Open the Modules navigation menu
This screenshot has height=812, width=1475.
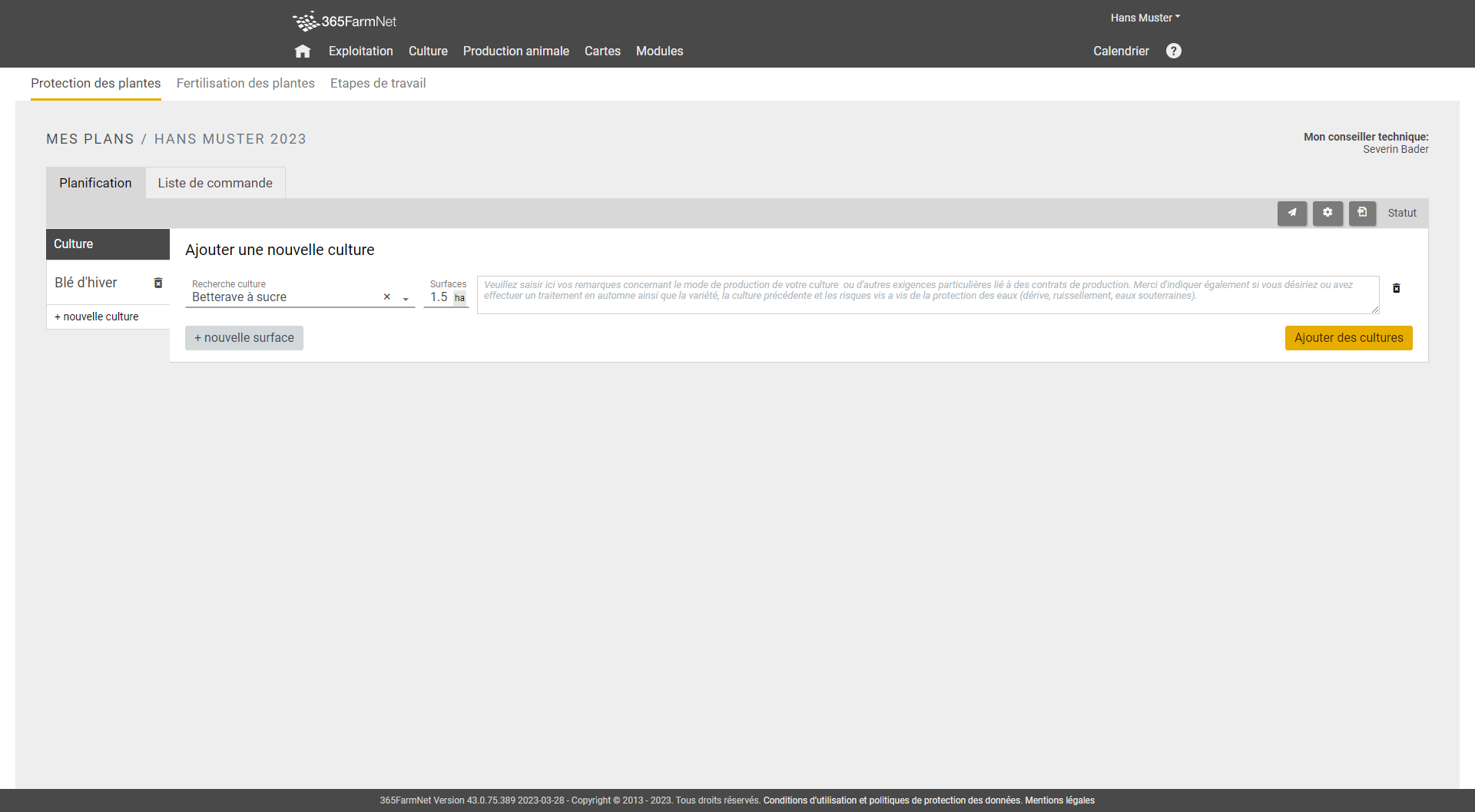tap(659, 51)
